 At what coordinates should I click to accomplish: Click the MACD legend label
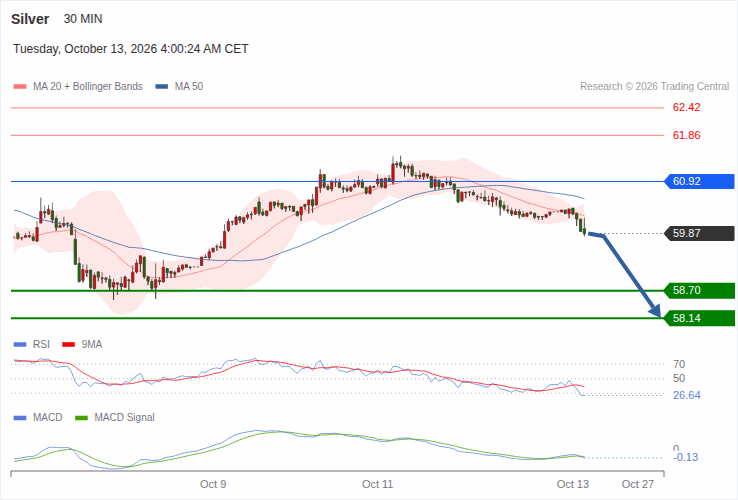[x=48, y=418]
